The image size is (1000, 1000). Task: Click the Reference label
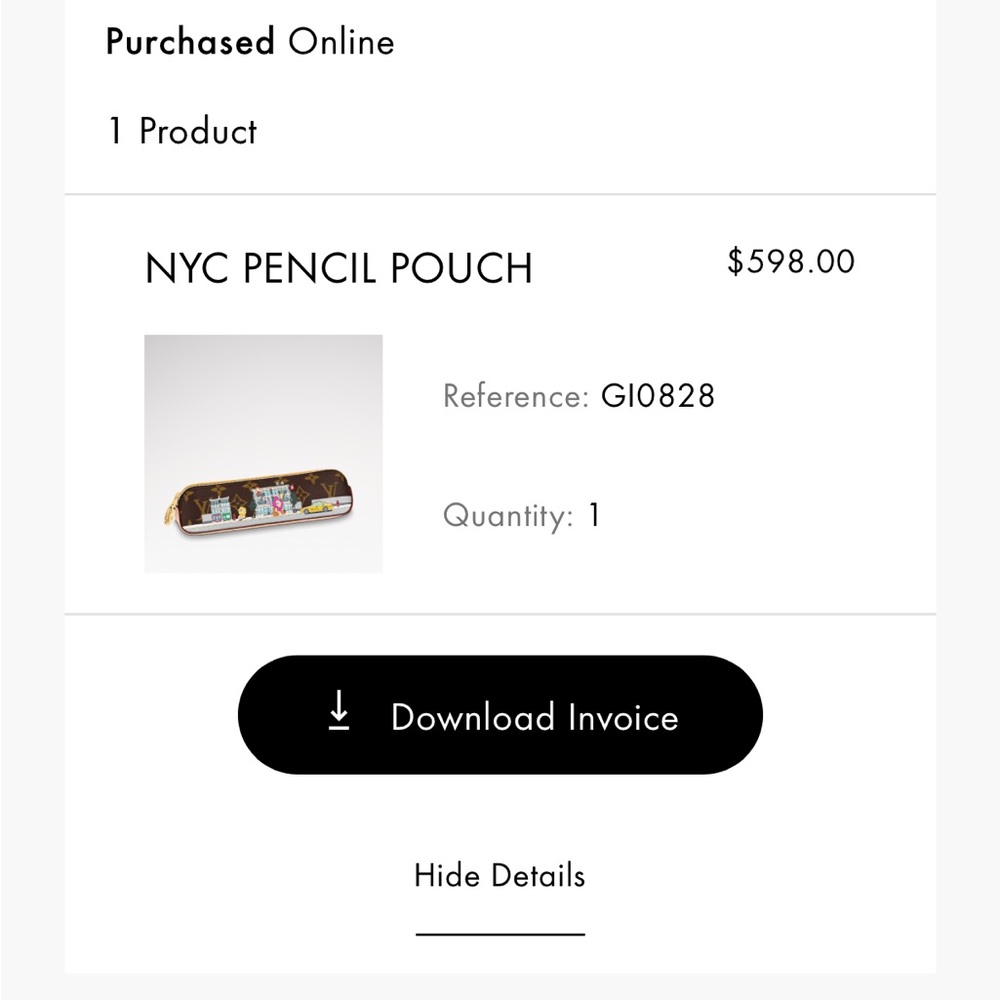click(515, 396)
